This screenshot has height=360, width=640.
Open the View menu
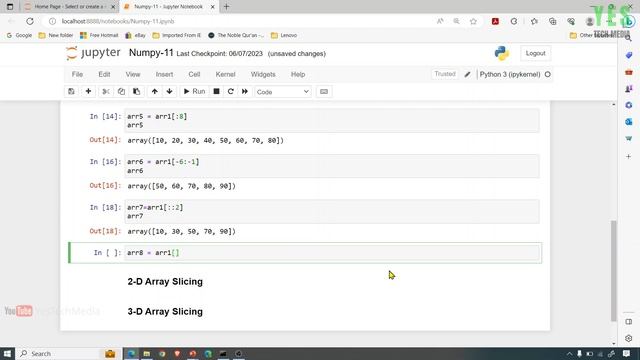[133, 74]
